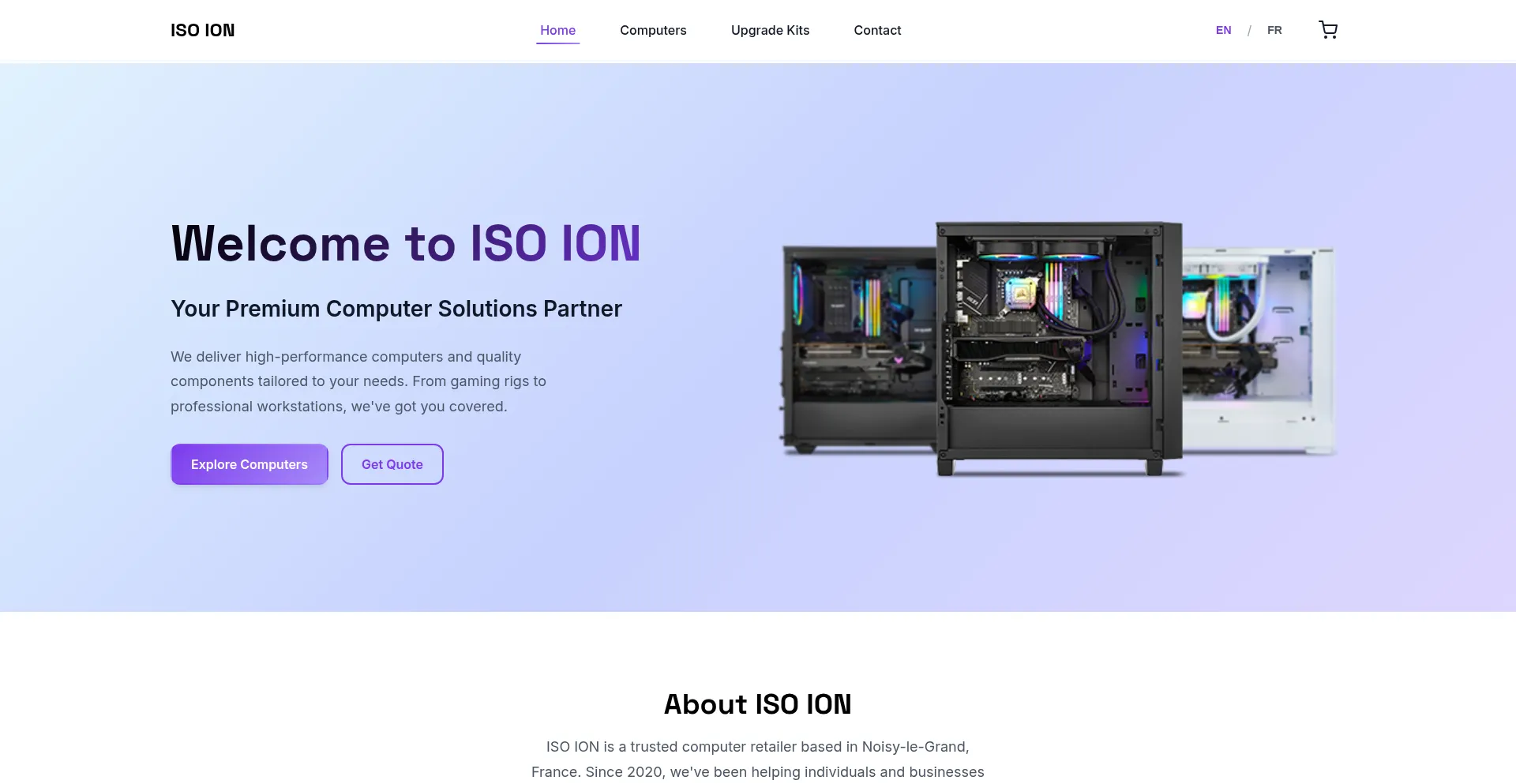This screenshot has height=784, width=1516.
Task: Open the Computers menu item
Action: tap(653, 30)
